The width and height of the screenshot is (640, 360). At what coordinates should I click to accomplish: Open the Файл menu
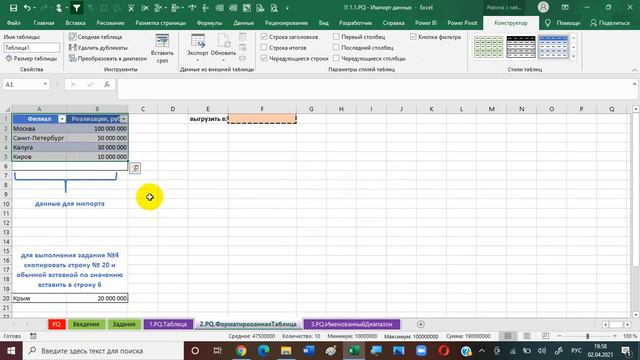[13, 23]
